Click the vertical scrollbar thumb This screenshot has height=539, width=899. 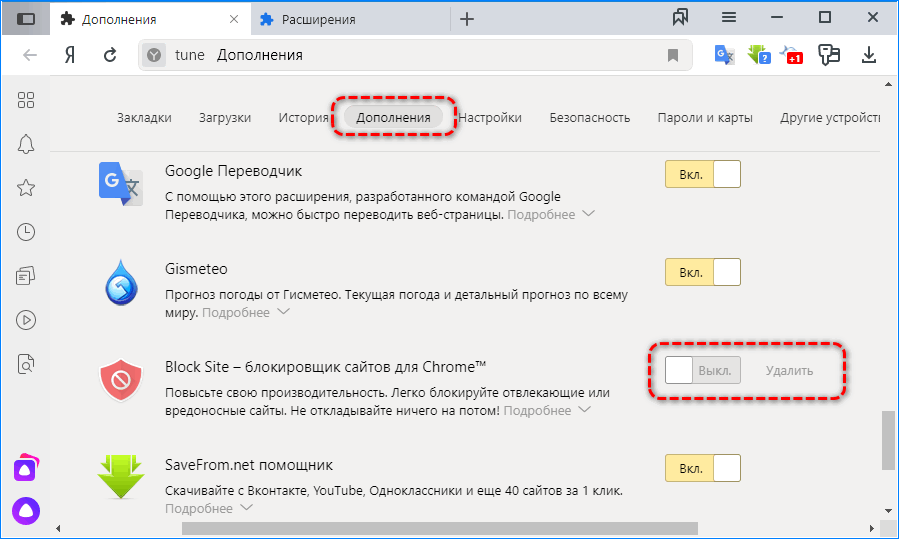(888, 440)
